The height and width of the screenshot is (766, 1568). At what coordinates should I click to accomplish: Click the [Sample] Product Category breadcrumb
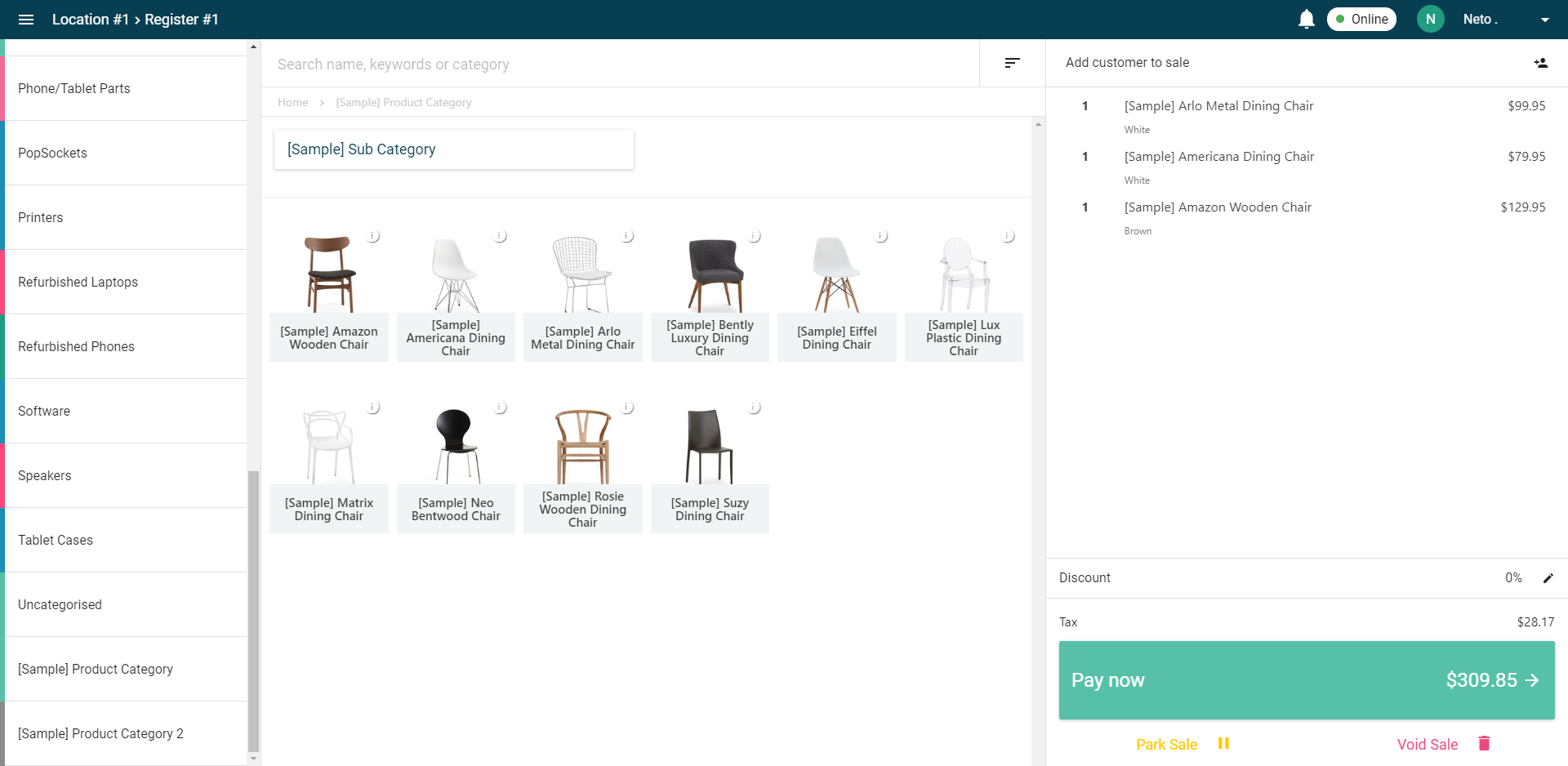coord(403,102)
